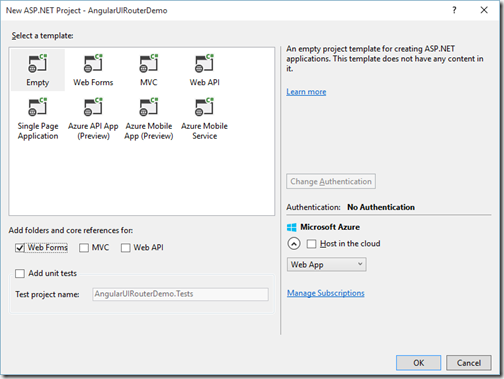This screenshot has width=504, height=379.
Task: Select the Empty project template icon
Action: pyautogui.click(x=37, y=63)
